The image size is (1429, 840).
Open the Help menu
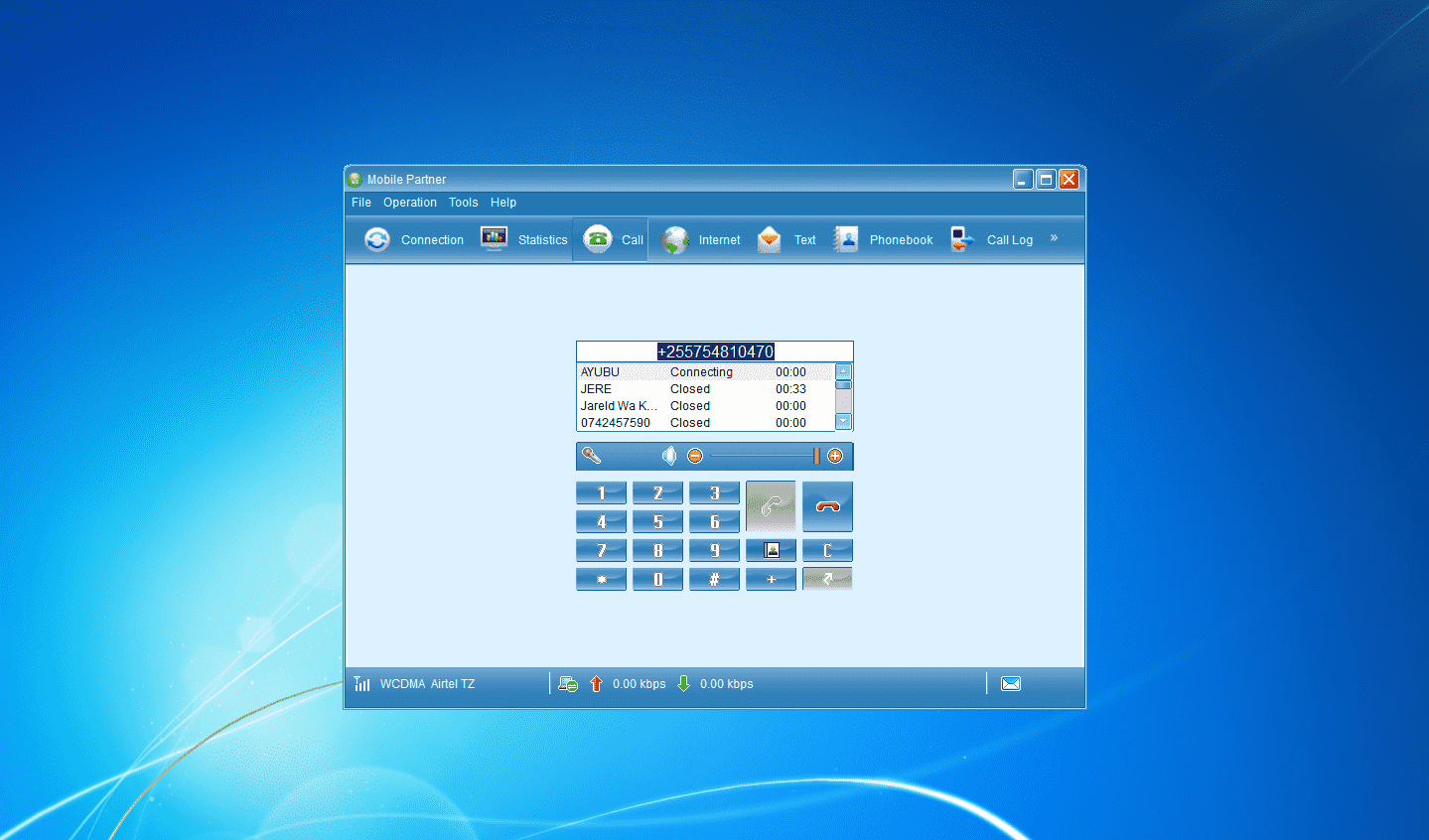[x=503, y=203]
